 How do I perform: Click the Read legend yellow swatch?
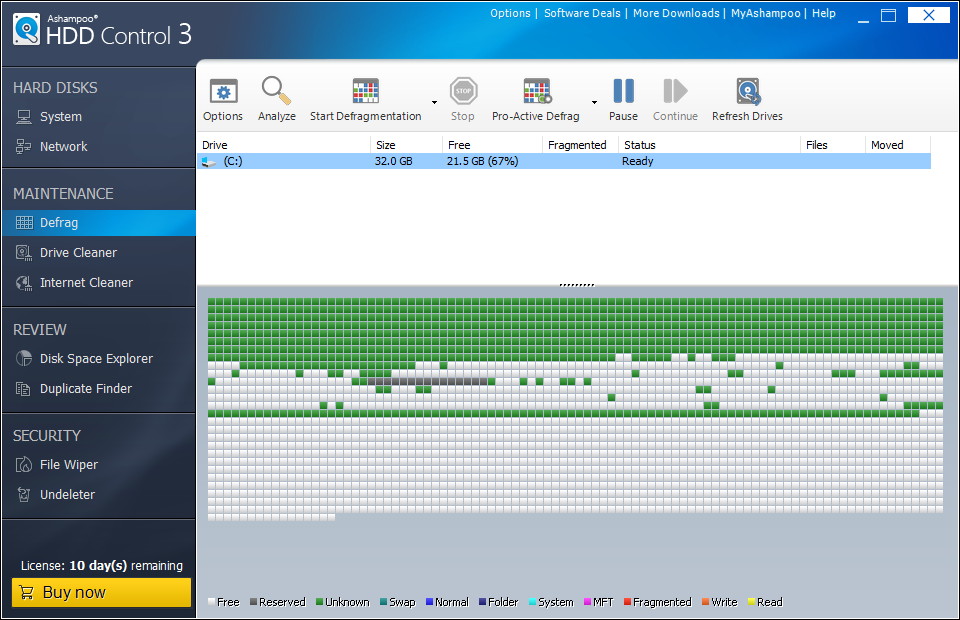tap(752, 602)
